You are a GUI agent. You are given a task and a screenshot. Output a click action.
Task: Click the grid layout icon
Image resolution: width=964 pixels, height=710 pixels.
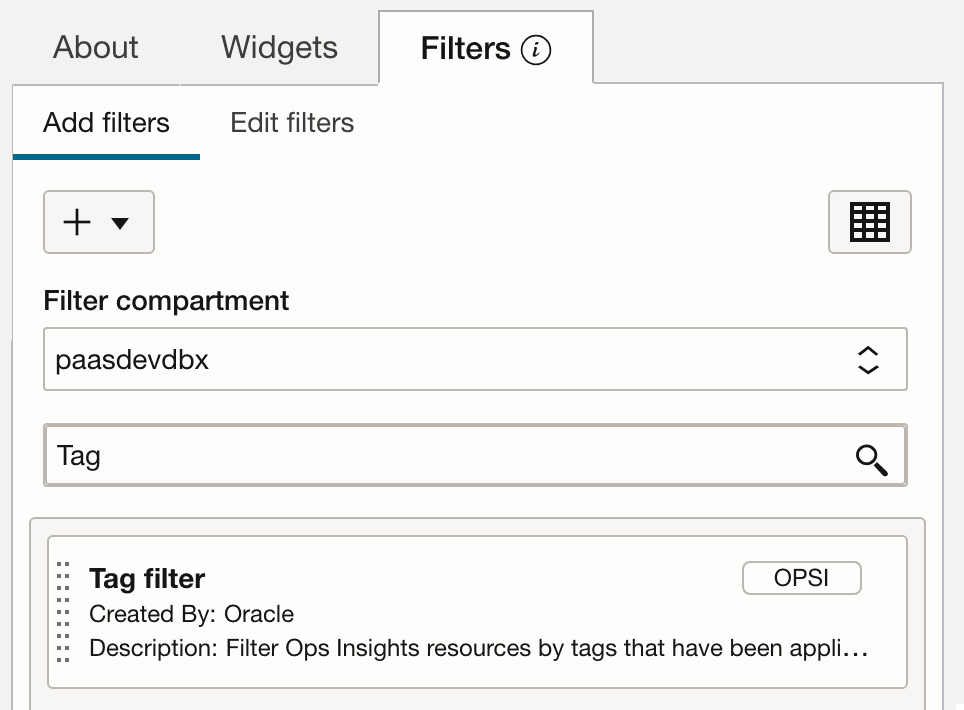coord(869,222)
